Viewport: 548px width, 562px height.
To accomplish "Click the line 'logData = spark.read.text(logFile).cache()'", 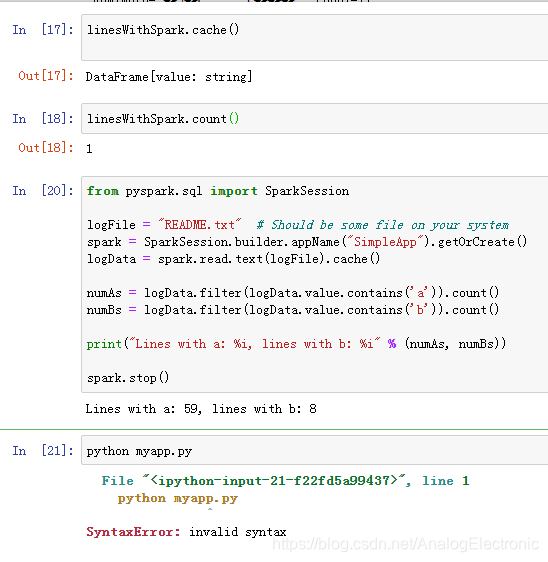I will click(x=233, y=259).
